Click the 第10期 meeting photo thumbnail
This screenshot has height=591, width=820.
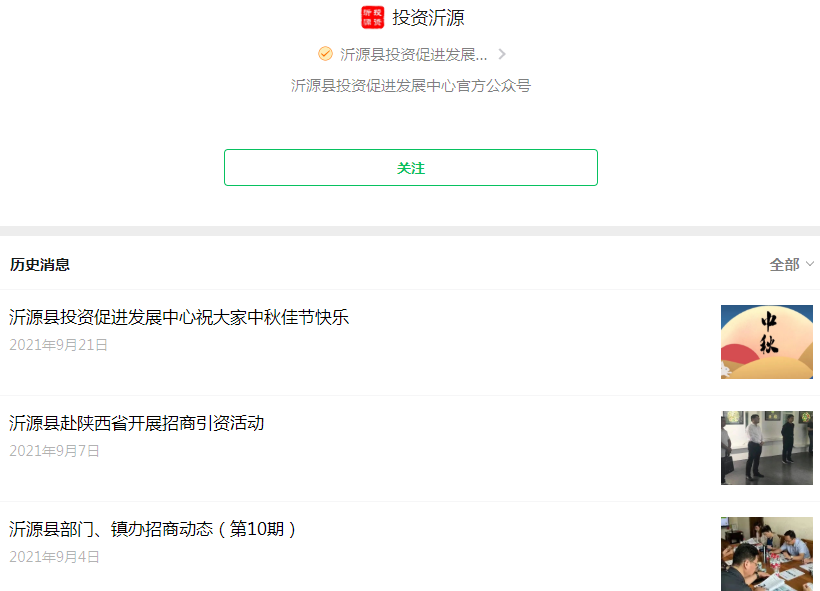click(x=766, y=553)
